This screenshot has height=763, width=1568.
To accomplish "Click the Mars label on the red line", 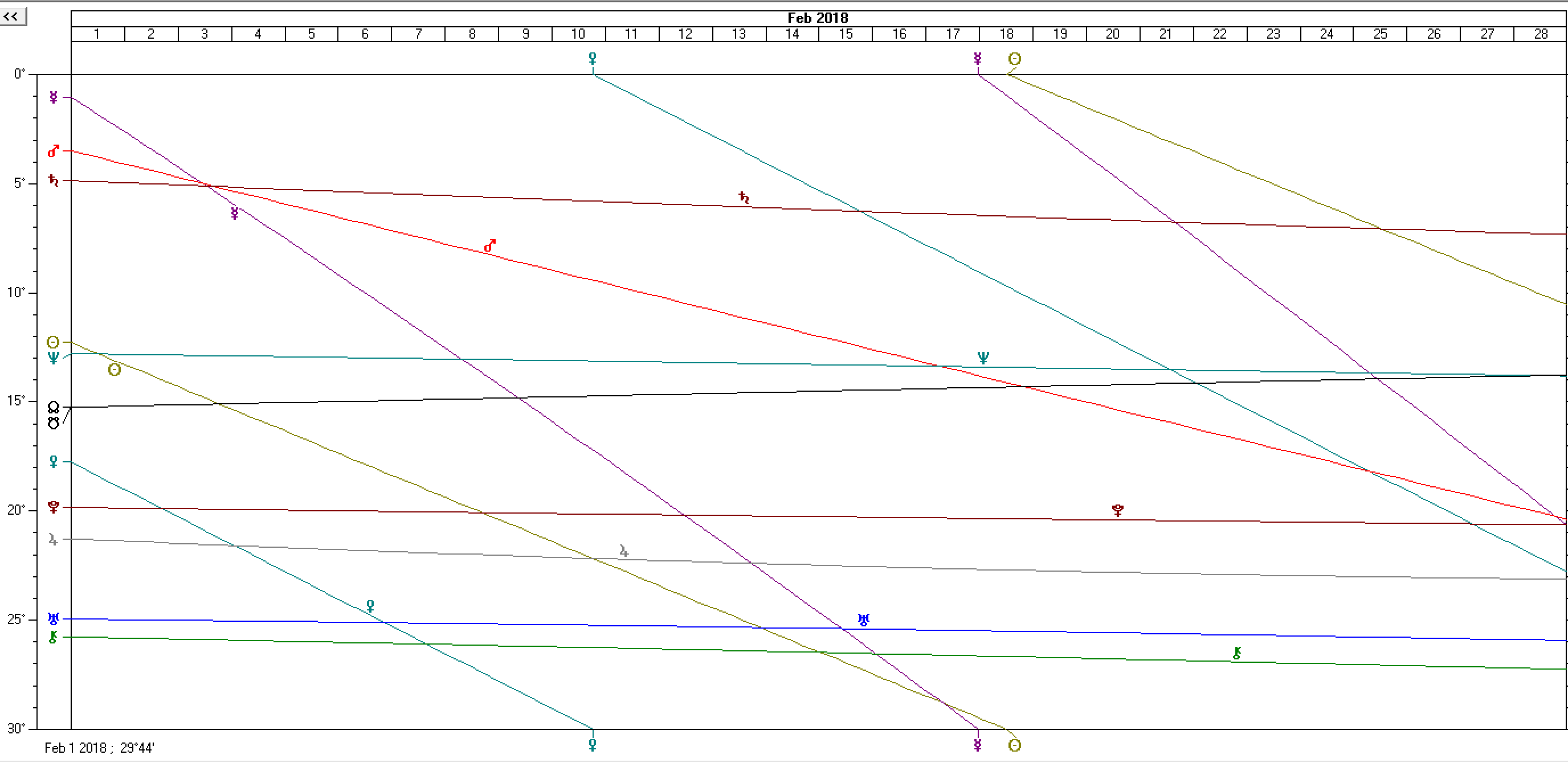I will [x=489, y=245].
